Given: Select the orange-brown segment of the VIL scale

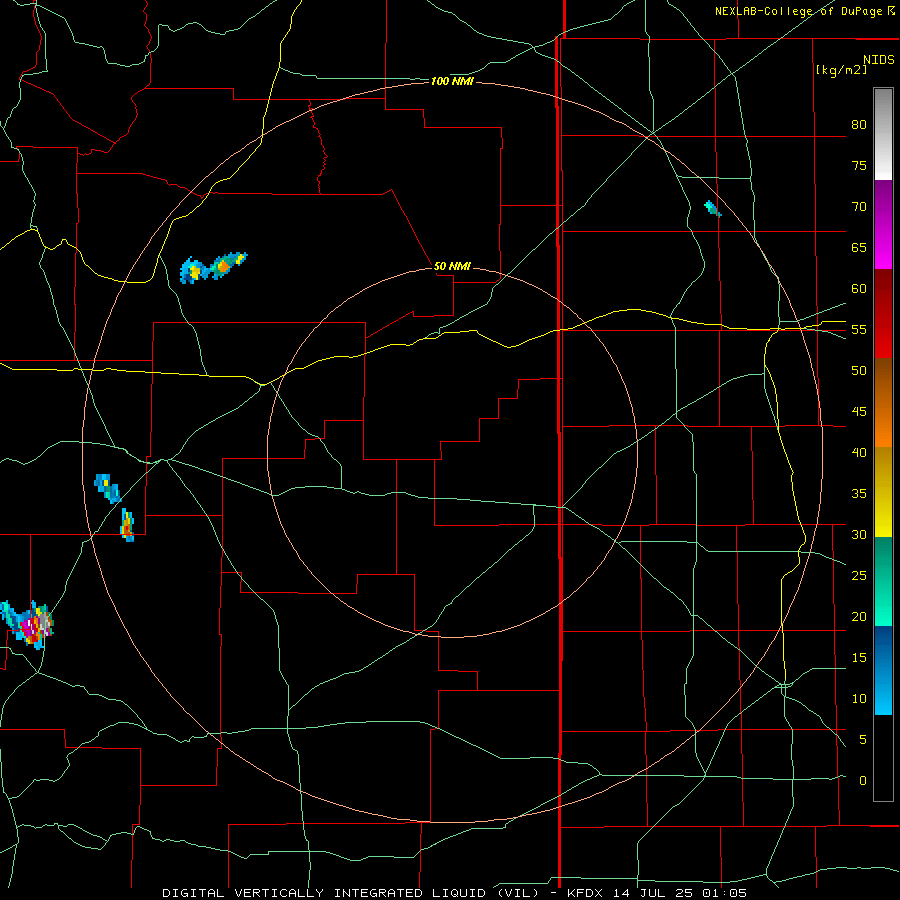Looking at the screenshot, I should coord(883,403).
